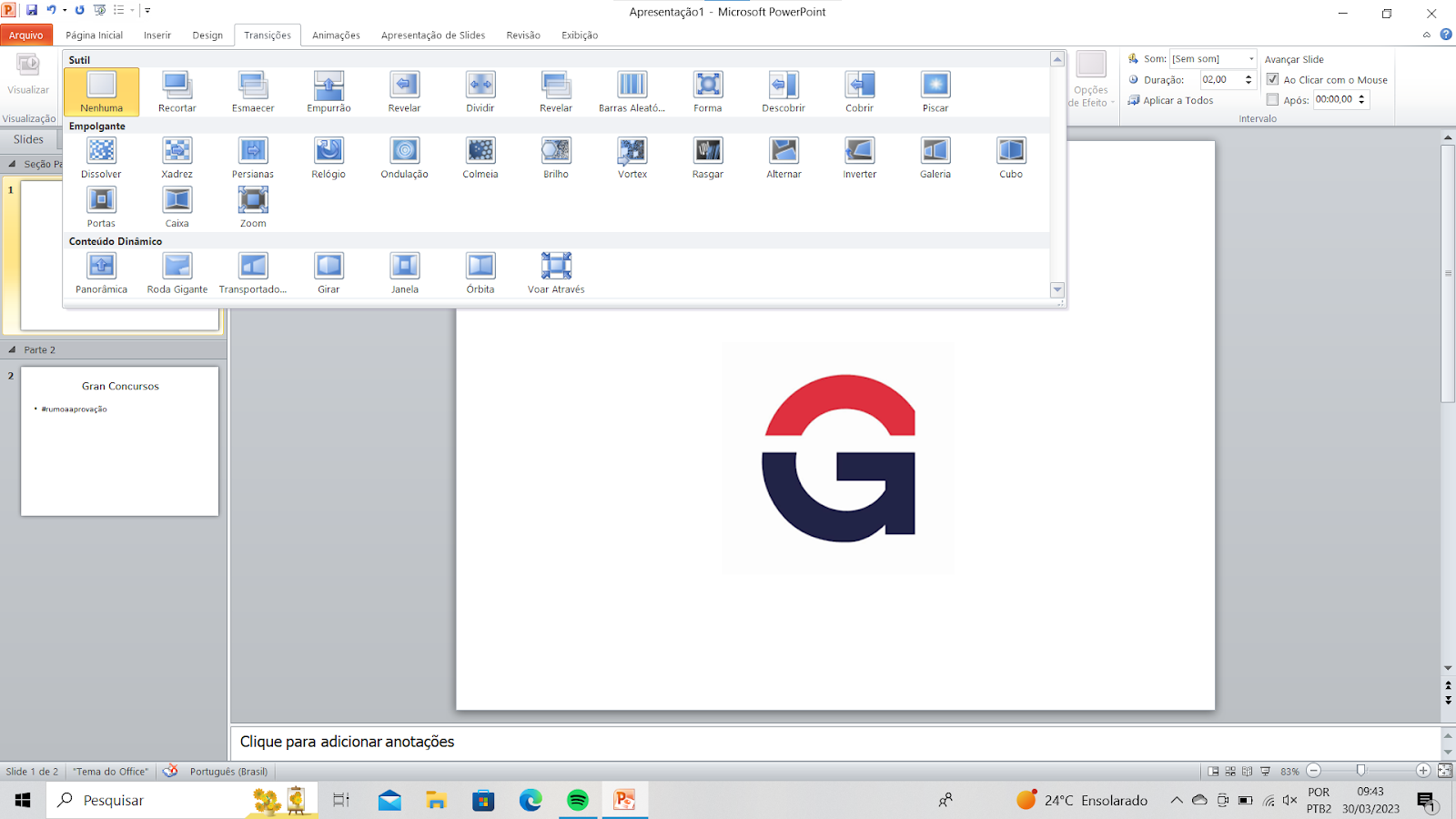Choose the Descobrir transition
This screenshot has width=1456, height=819.
(x=784, y=92)
